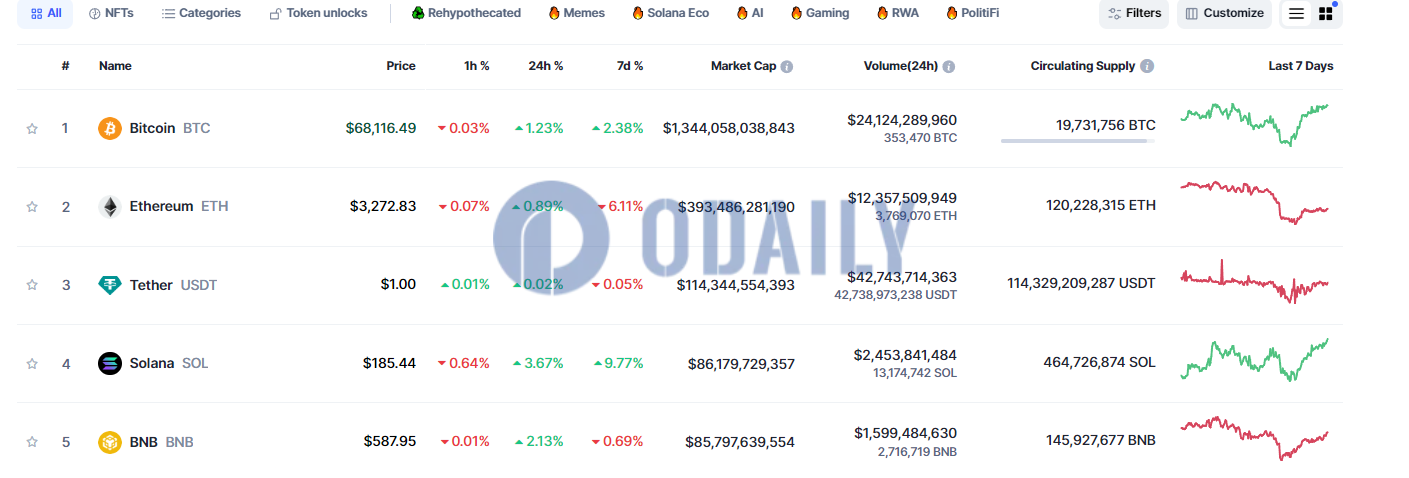Click the Solana logo icon
Viewport: 1409px width, 478px height.
[110, 363]
